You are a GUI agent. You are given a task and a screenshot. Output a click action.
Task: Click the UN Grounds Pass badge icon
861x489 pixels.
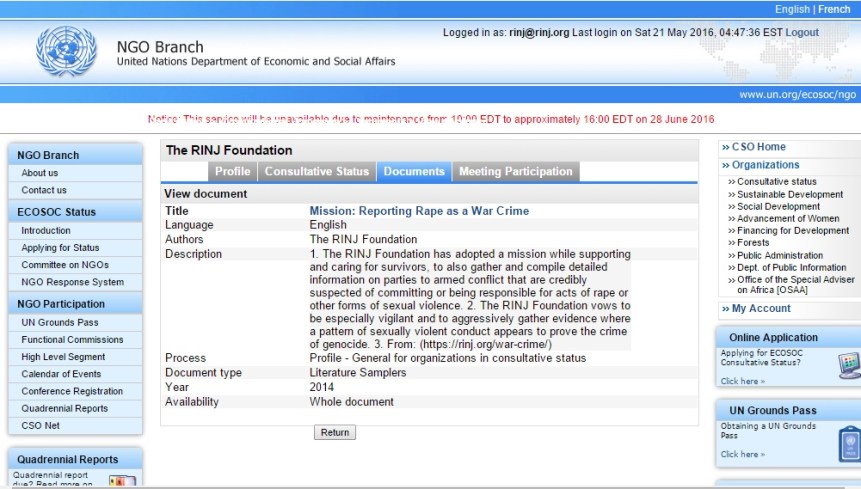click(x=848, y=439)
